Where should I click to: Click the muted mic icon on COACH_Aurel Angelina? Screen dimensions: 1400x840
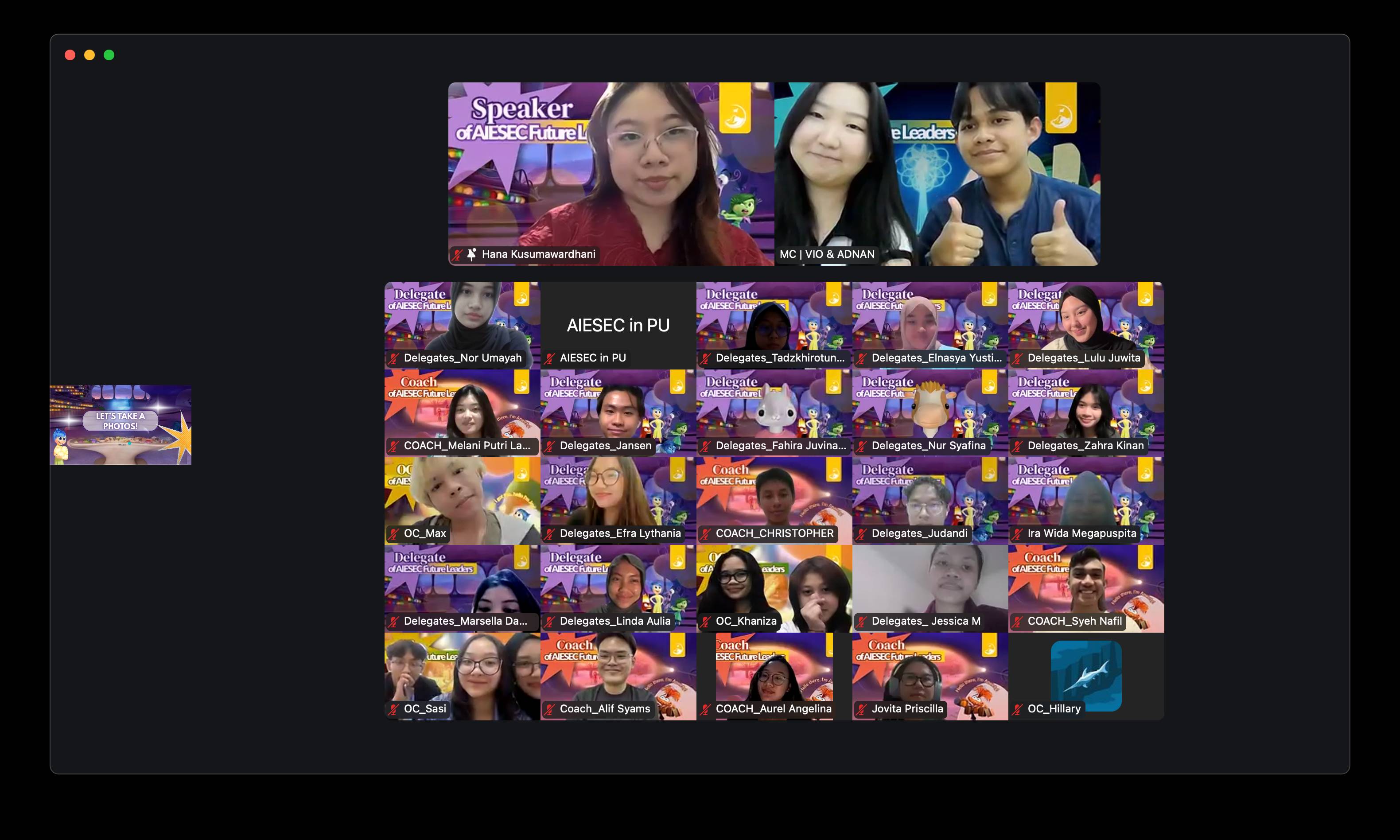(x=706, y=709)
